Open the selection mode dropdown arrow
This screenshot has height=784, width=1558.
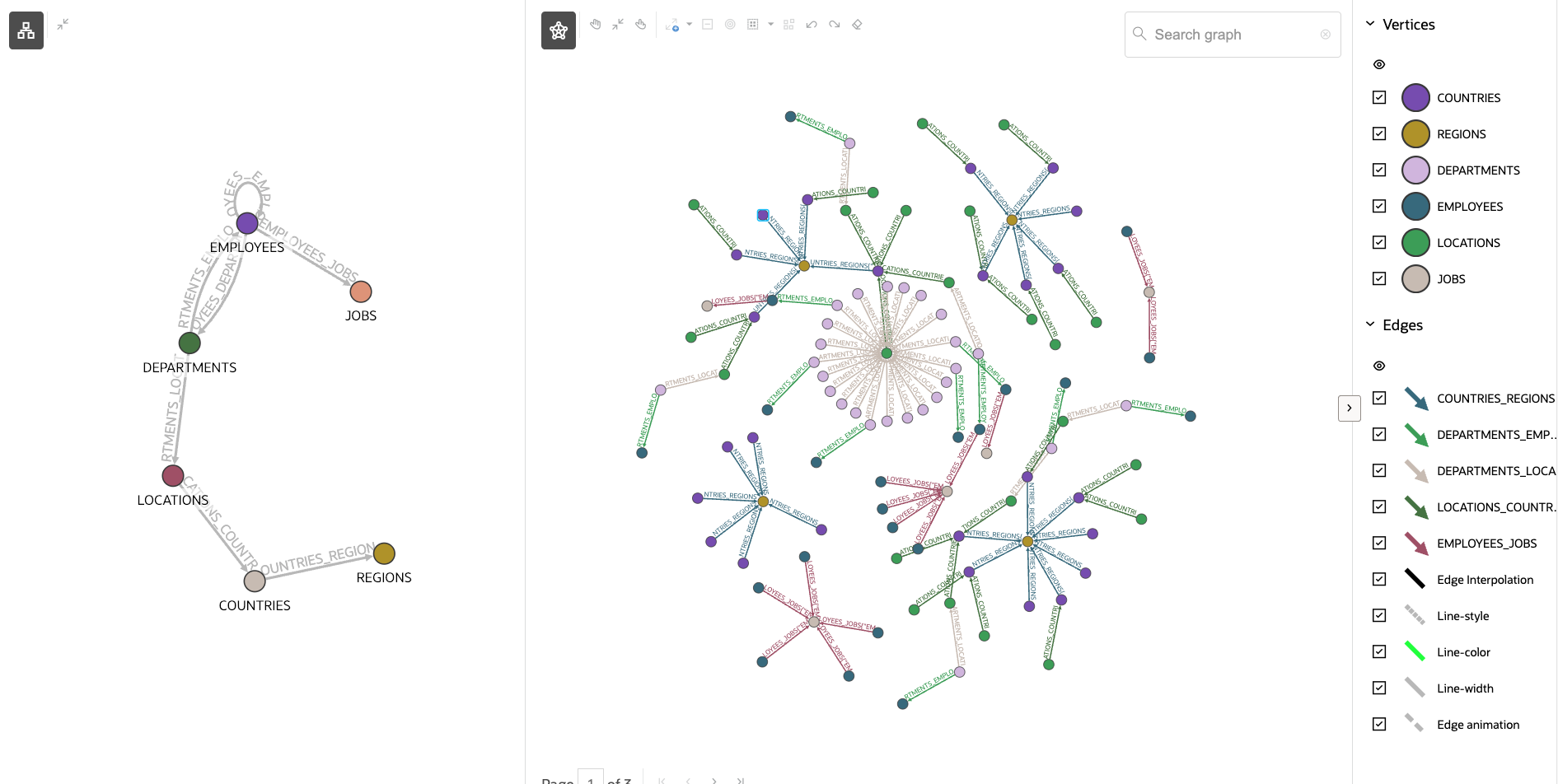click(x=771, y=25)
